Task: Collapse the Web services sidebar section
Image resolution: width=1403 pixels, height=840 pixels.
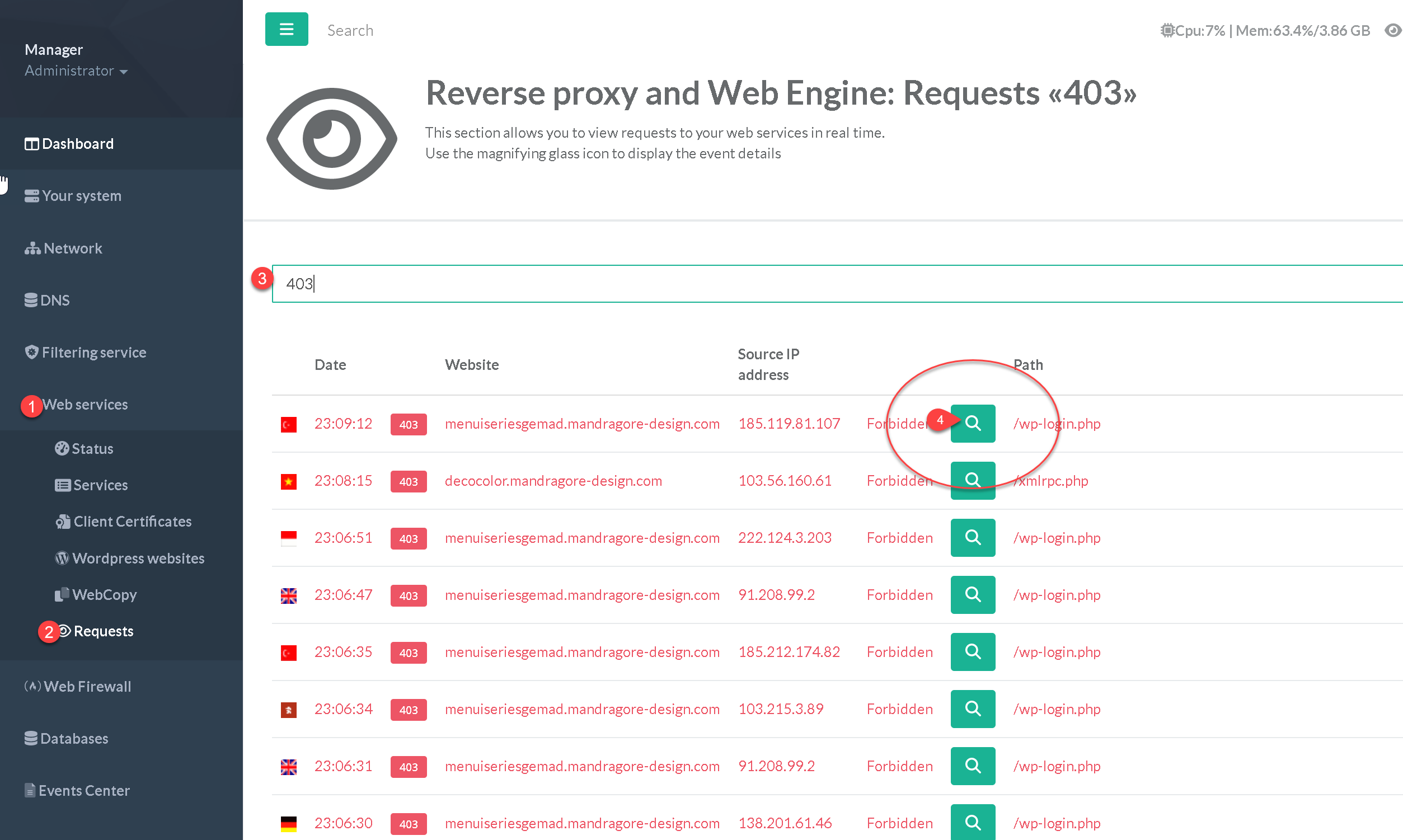Action: click(x=85, y=405)
